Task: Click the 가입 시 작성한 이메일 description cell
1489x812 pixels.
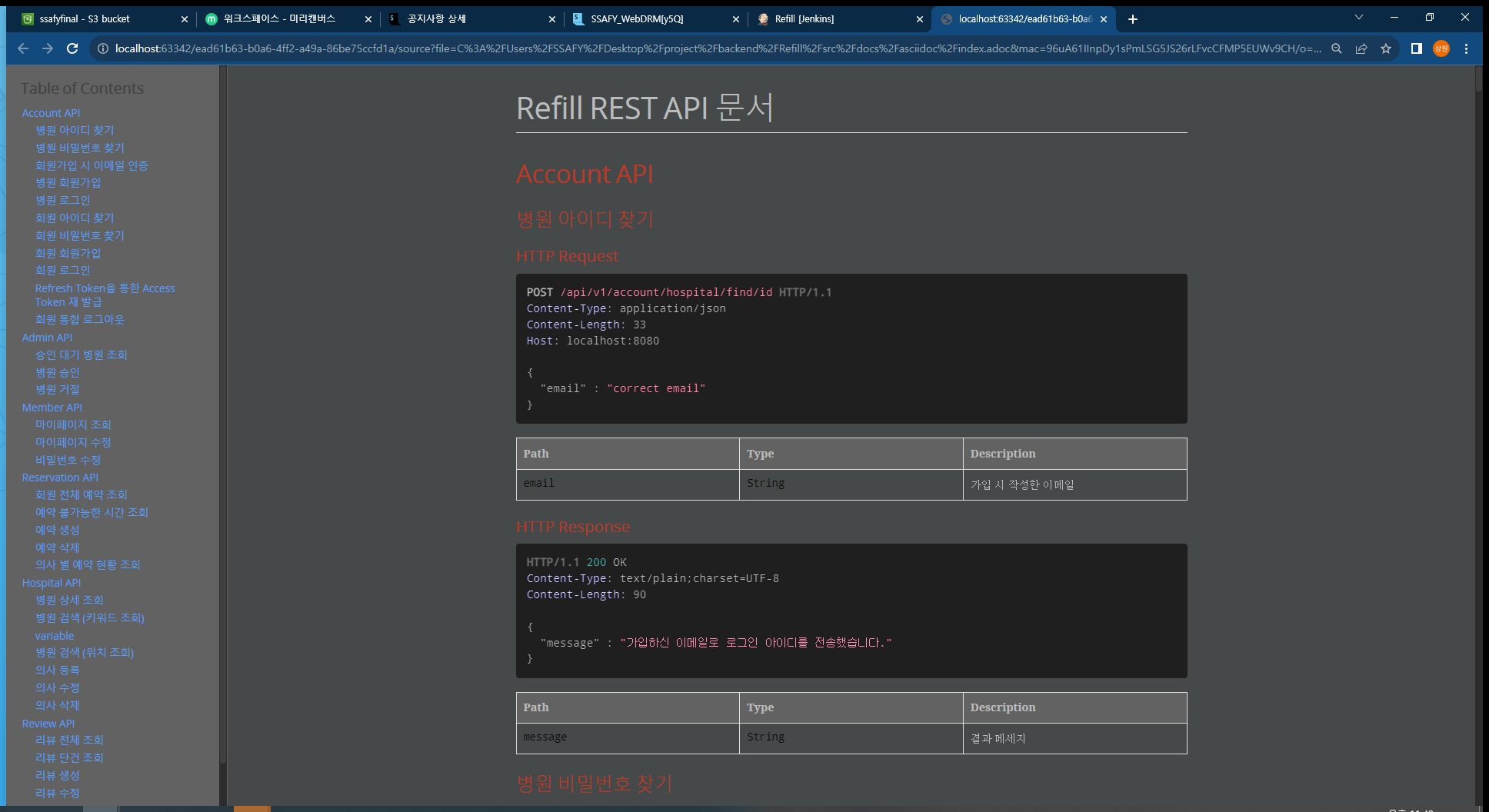Action: tap(1074, 484)
